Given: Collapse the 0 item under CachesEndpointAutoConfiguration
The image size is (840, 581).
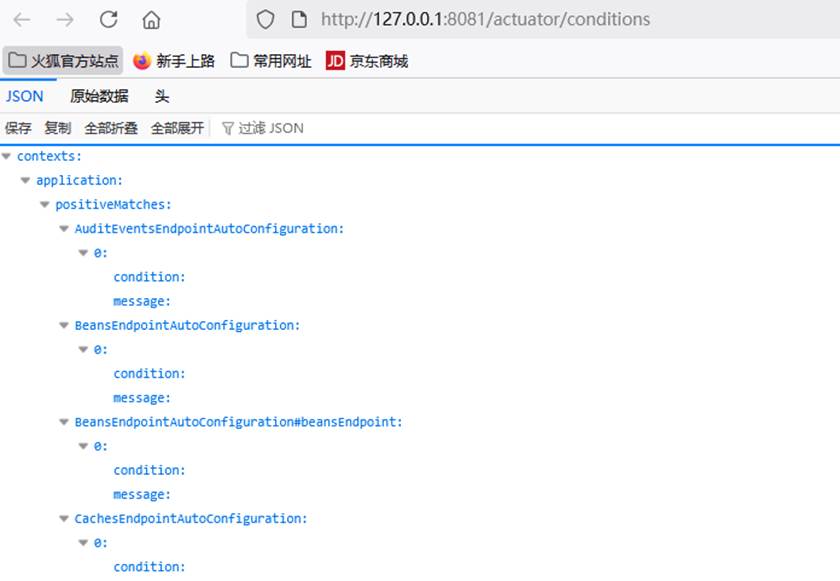Looking at the screenshot, I should coord(84,543).
